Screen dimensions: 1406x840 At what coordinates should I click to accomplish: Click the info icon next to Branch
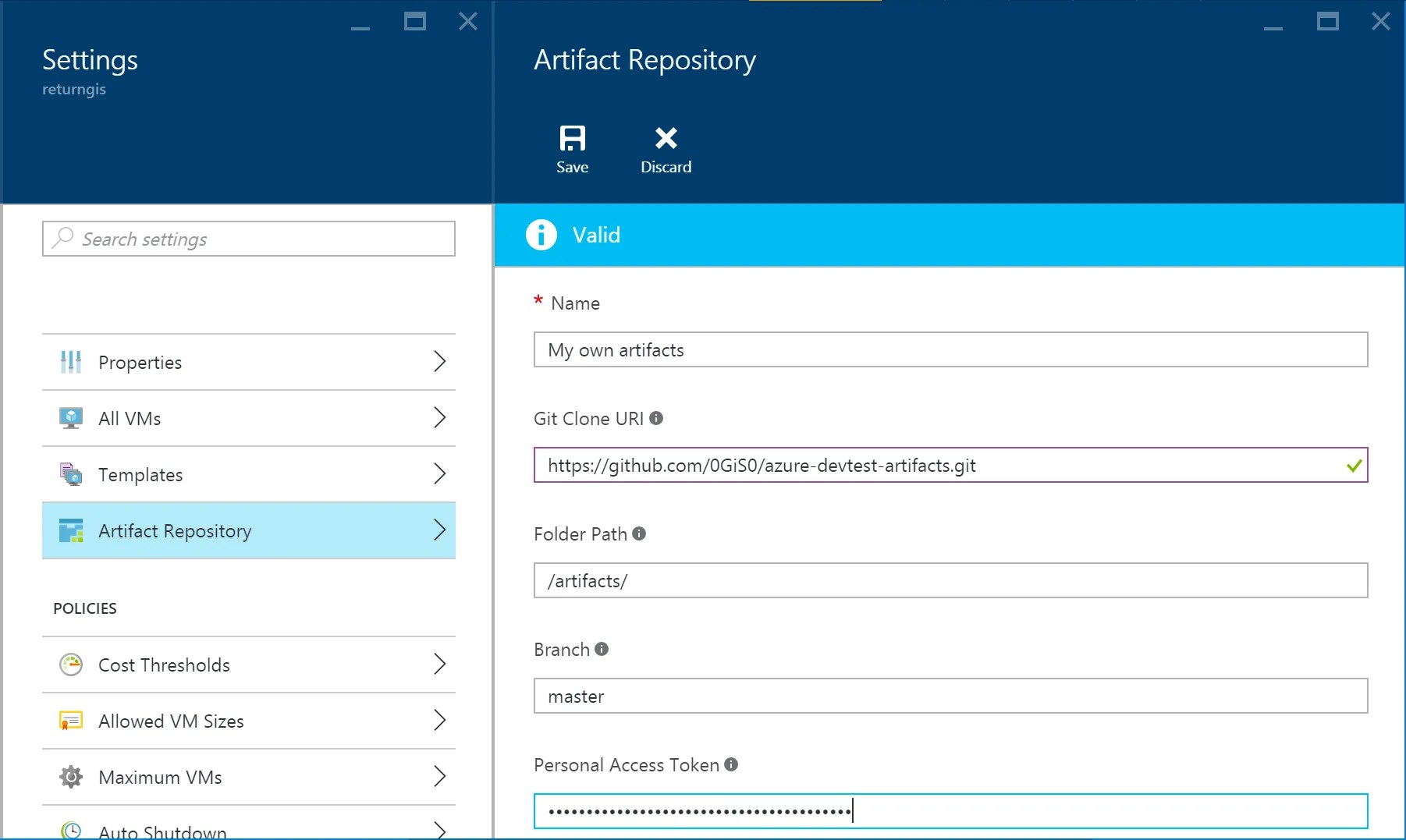[x=602, y=649]
